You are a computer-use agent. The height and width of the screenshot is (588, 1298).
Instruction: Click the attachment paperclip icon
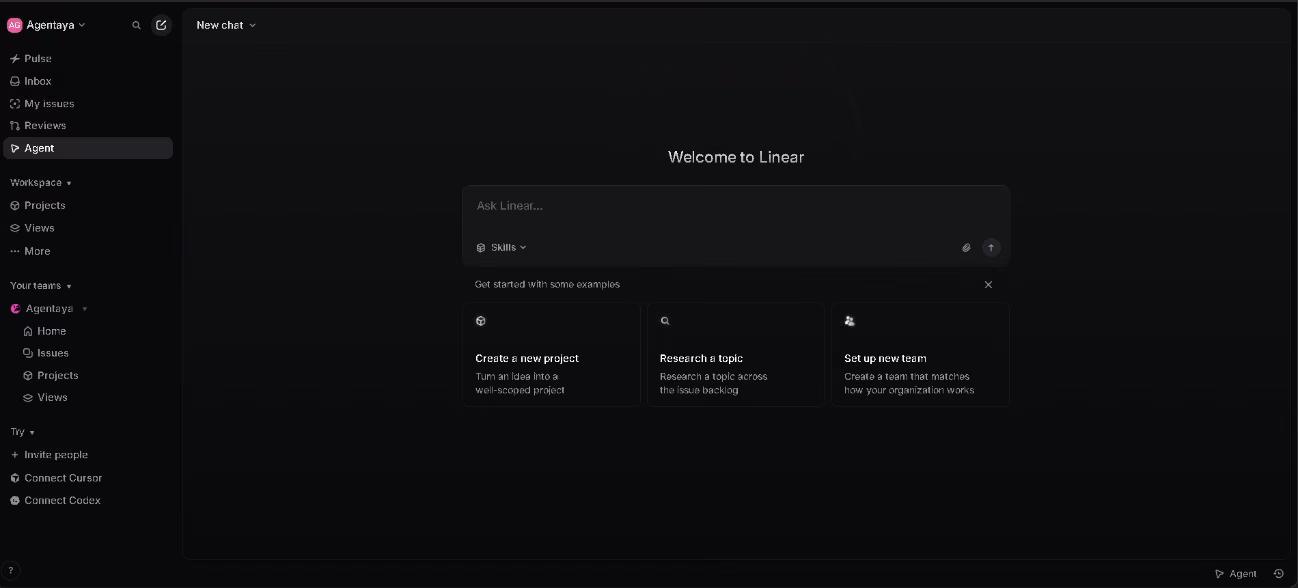966,248
